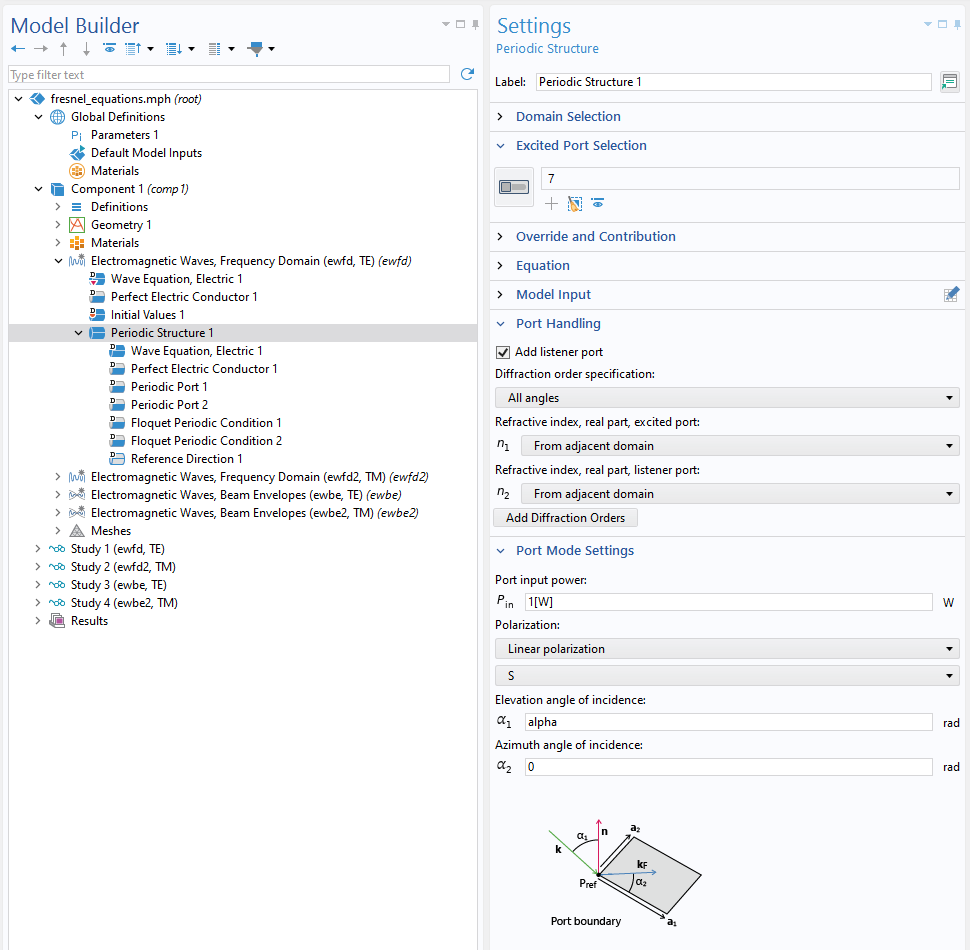Viewport: 970px width, 950px height.
Task: Open the polarization dropdown showing S
Action: pos(725,675)
